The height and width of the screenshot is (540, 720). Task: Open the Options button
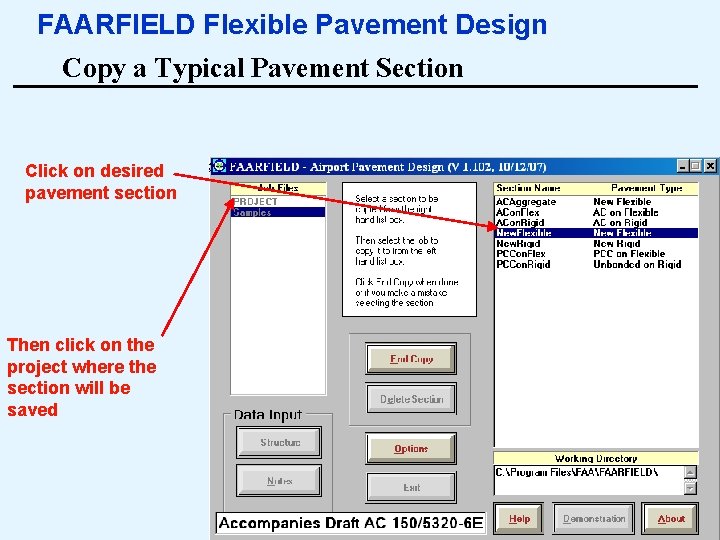coord(411,448)
